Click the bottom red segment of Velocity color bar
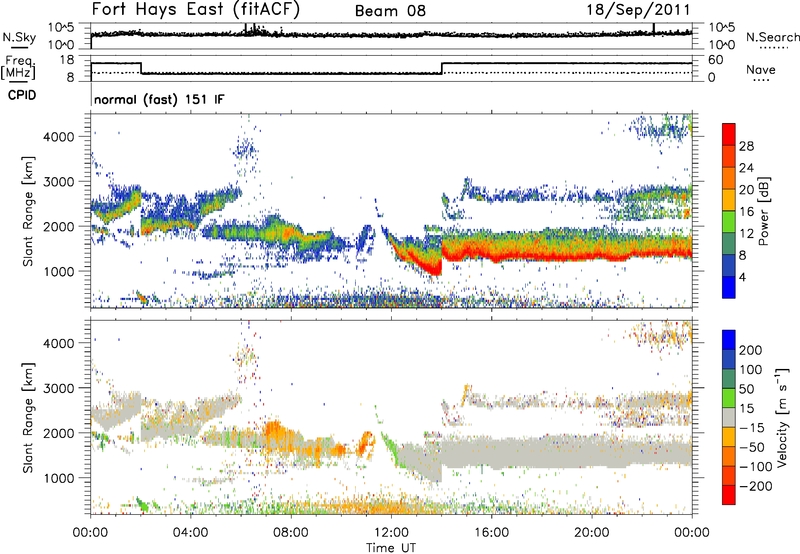The width and height of the screenshot is (800, 554). [729, 495]
